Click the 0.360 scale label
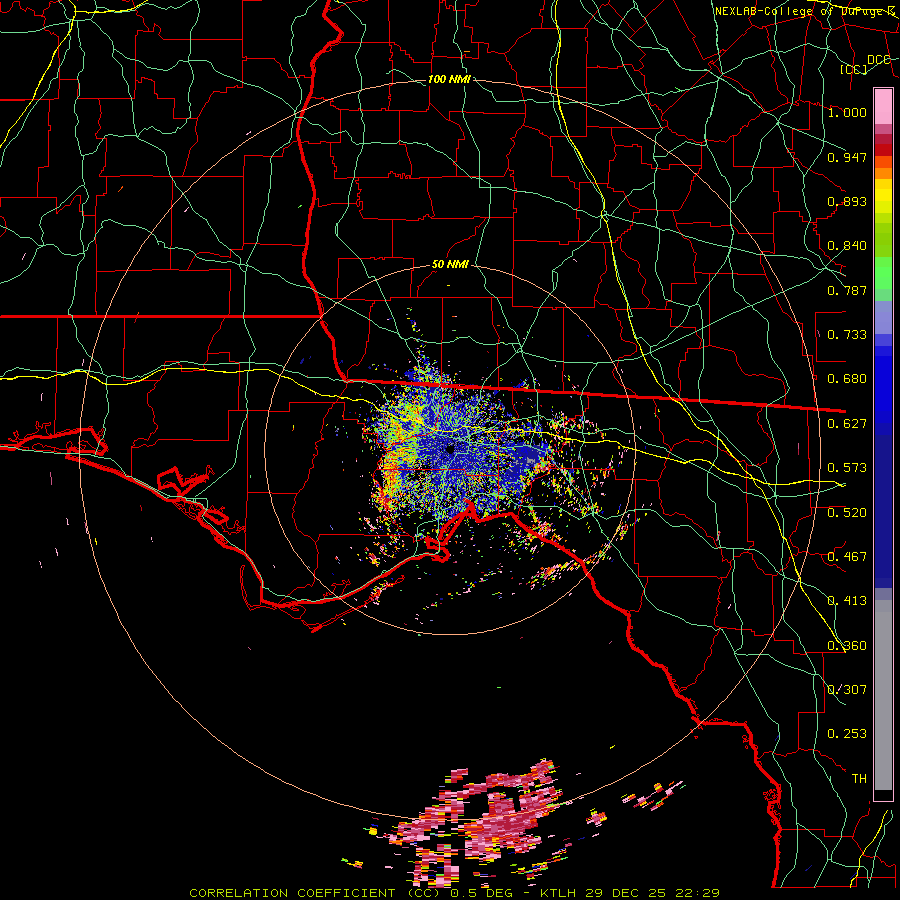 pyautogui.click(x=847, y=646)
